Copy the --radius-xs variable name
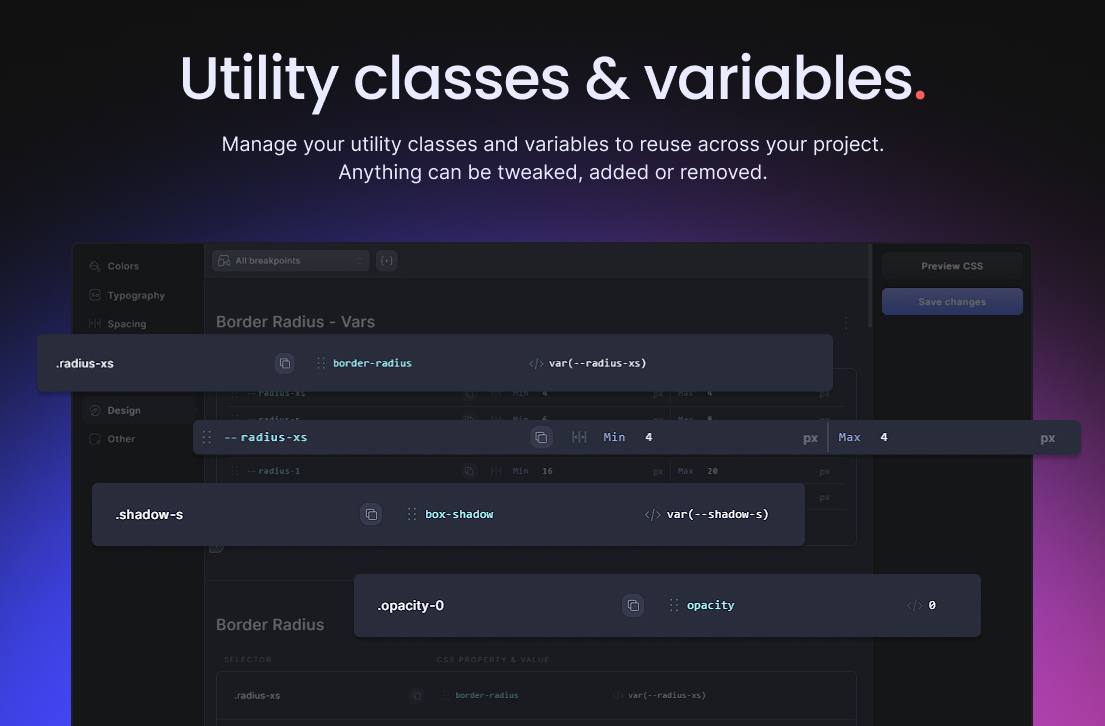Screen dimensions: 1105x726 (541, 437)
